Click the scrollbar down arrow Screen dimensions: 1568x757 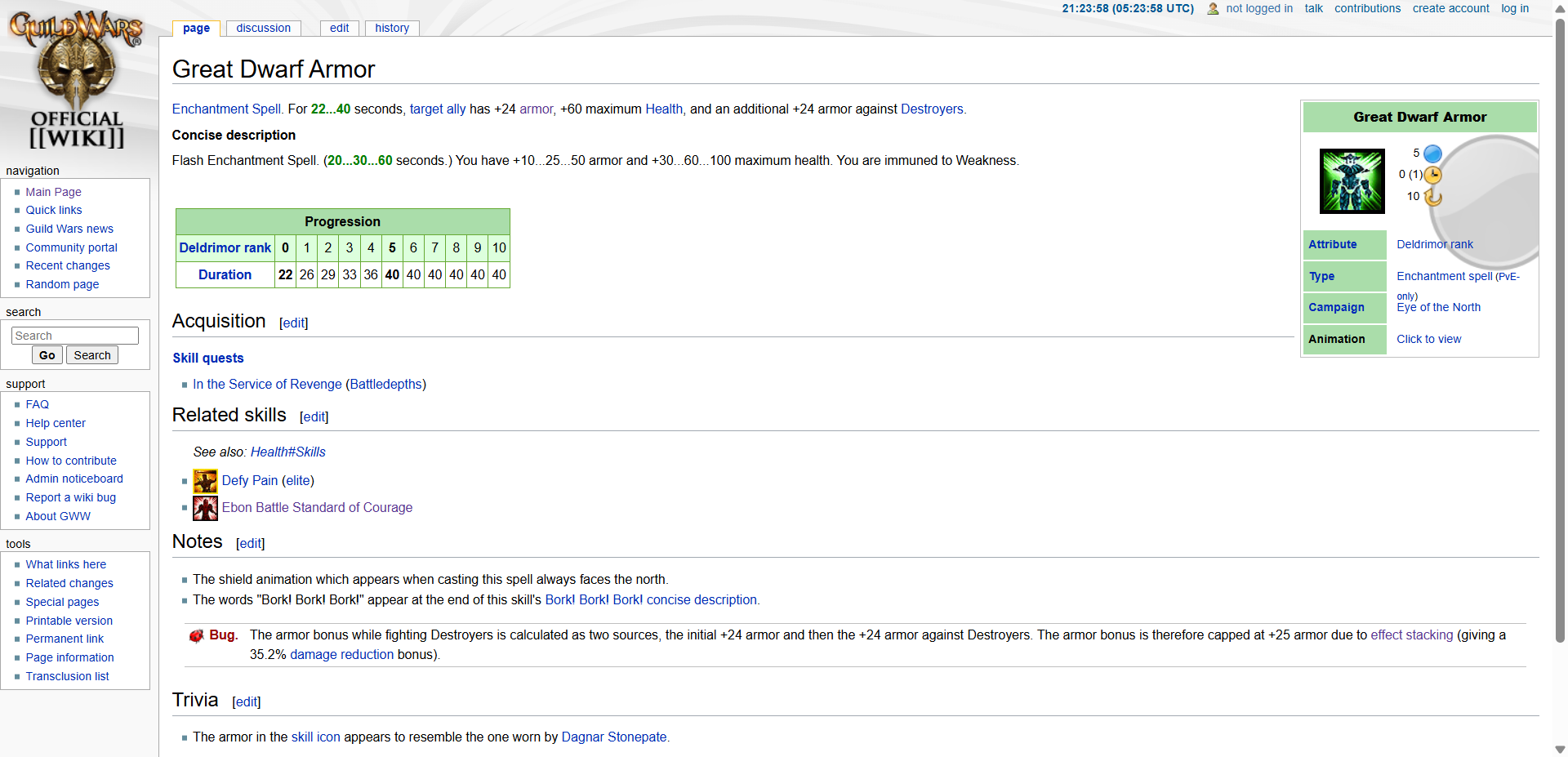coord(1560,750)
